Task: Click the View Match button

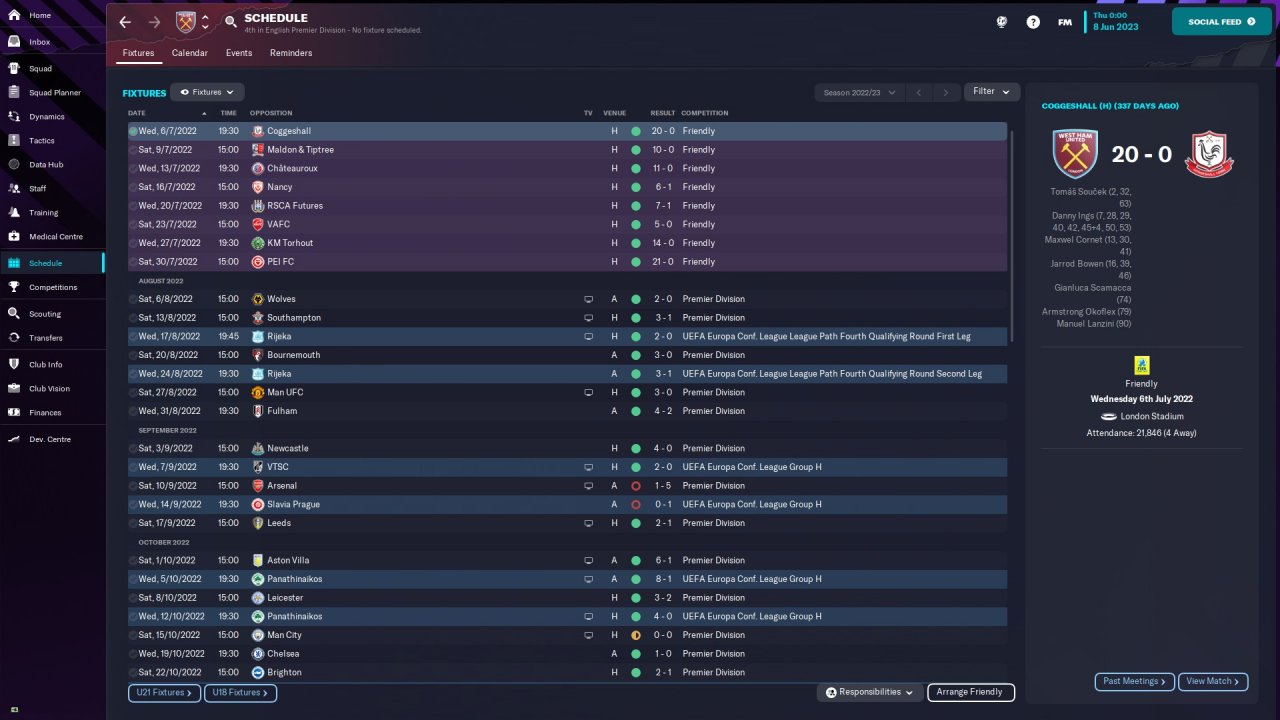Action: point(1213,681)
